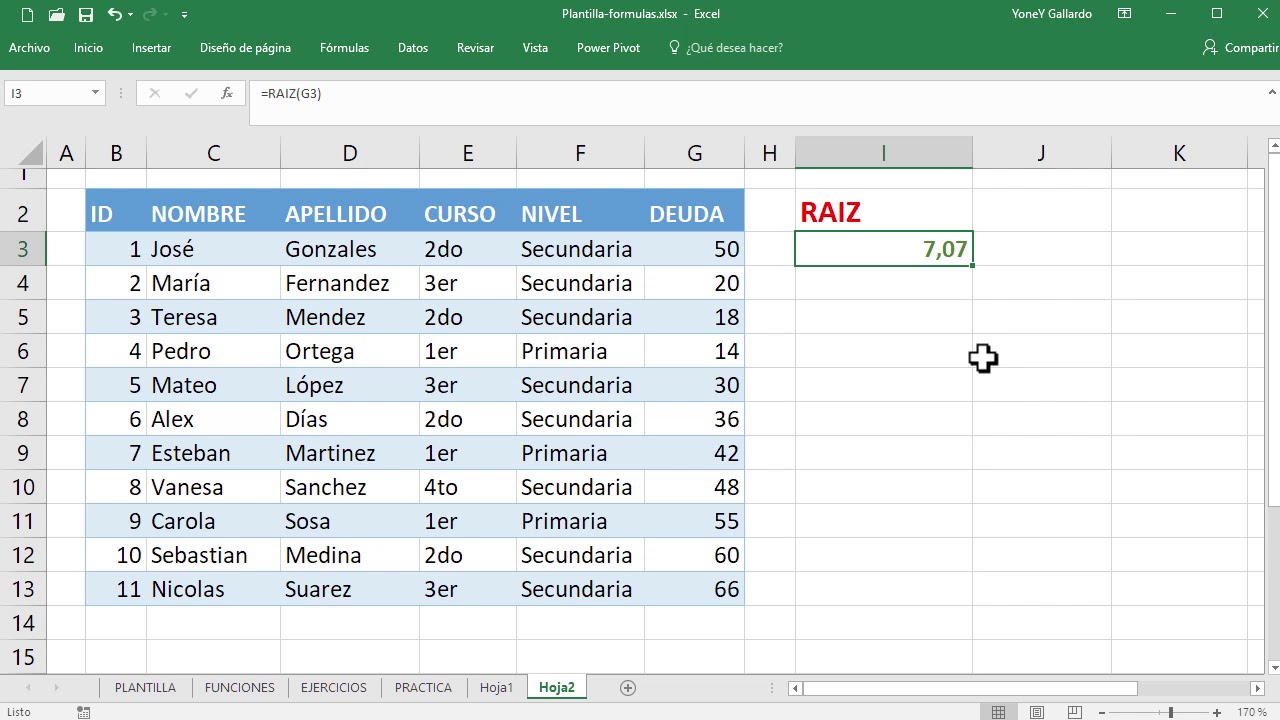Click the horizontal scrollbar thumb
This screenshot has width=1280, height=720.
[x=969, y=688]
